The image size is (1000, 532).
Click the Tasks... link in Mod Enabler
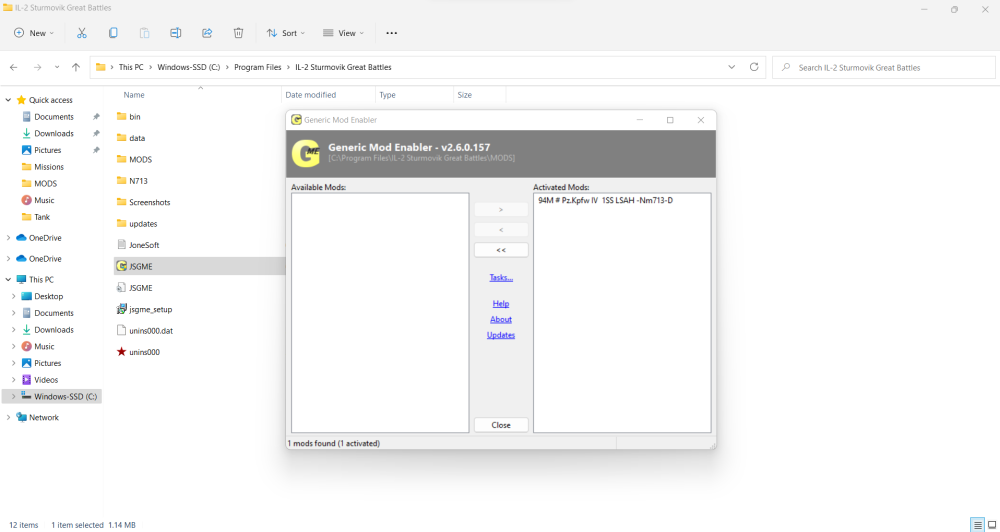(501, 278)
